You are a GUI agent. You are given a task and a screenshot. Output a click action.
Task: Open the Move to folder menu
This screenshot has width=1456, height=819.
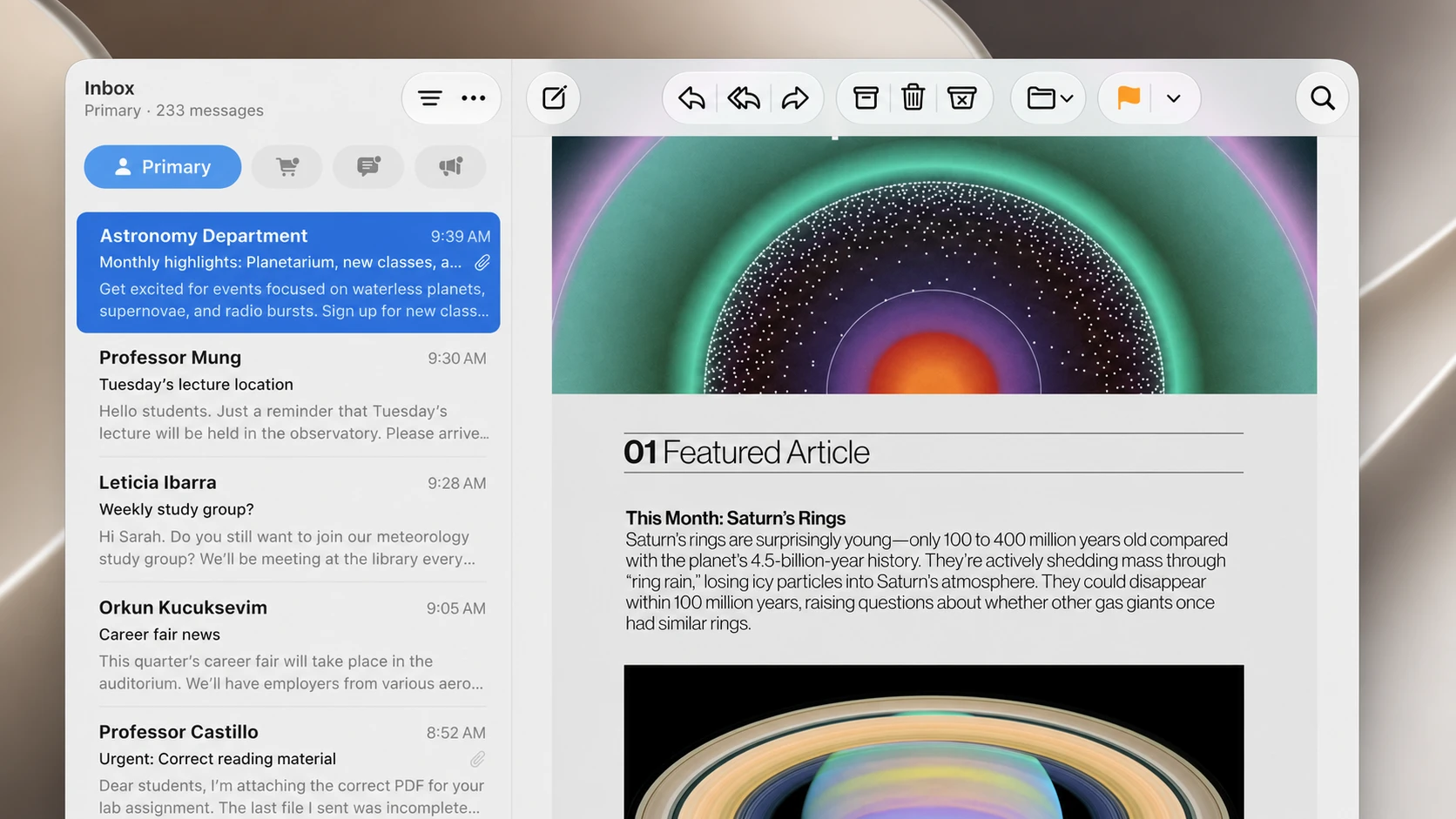1048,97
